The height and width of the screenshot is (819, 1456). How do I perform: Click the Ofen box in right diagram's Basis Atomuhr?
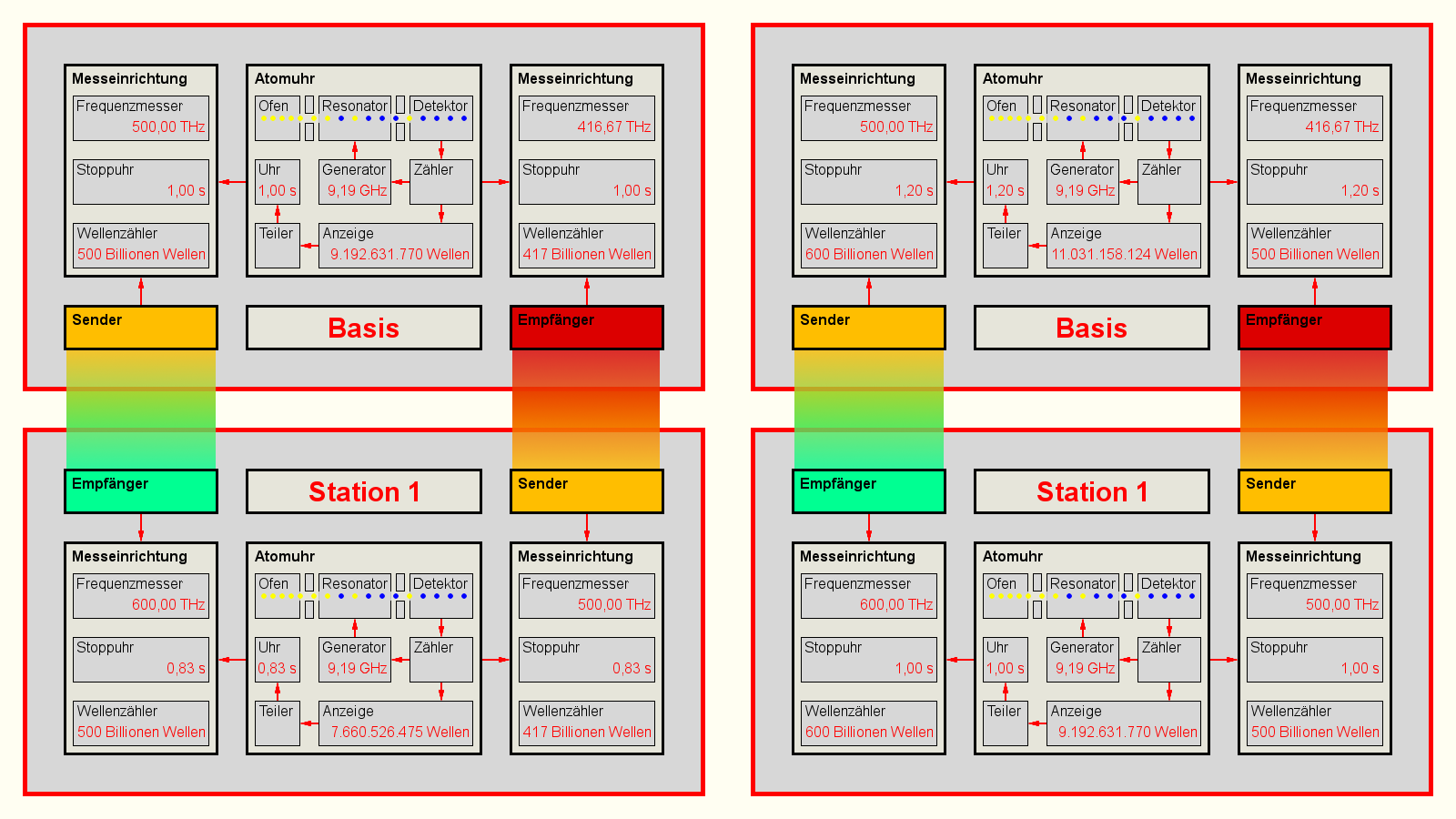pyautogui.click(x=1006, y=118)
